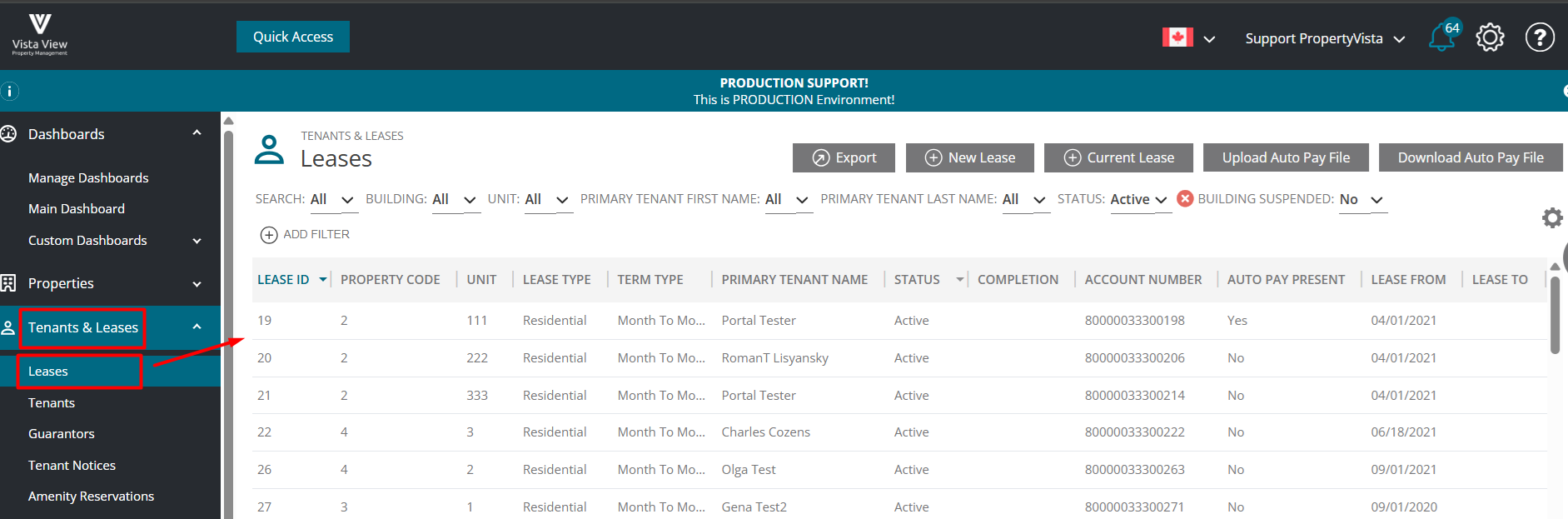Open Guarantors page
Image resolution: width=1568 pixels, height=519 pixels.
coord(62,434)
